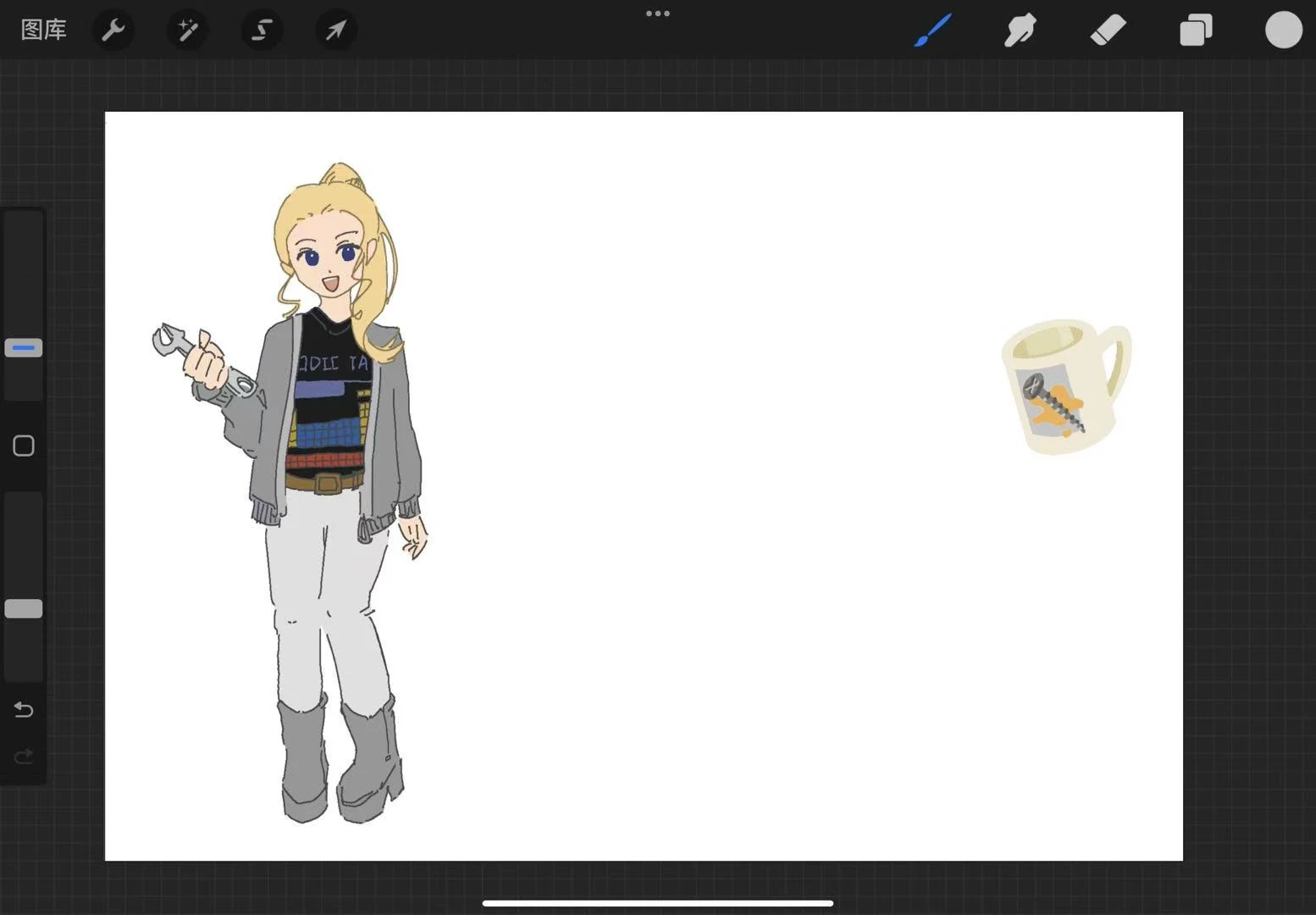Open the three-dot multitasking menu at top
Image resolution: width=1316 pixels, height=915 pixels.
658,14
